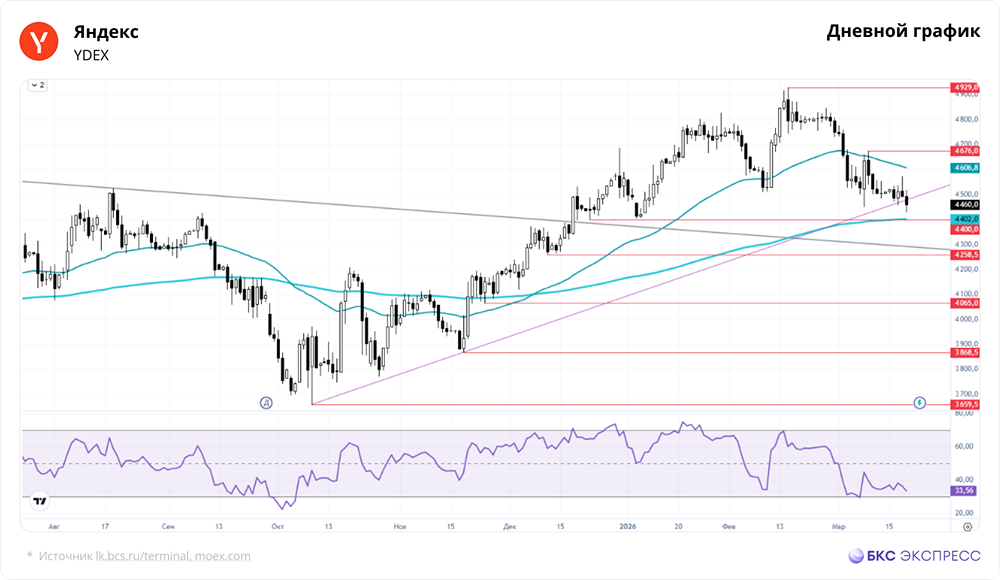This screenshot has height=580, width=1000.
Task: Collapse the indicator legend showing 2
Action: [x=38, y=85]
